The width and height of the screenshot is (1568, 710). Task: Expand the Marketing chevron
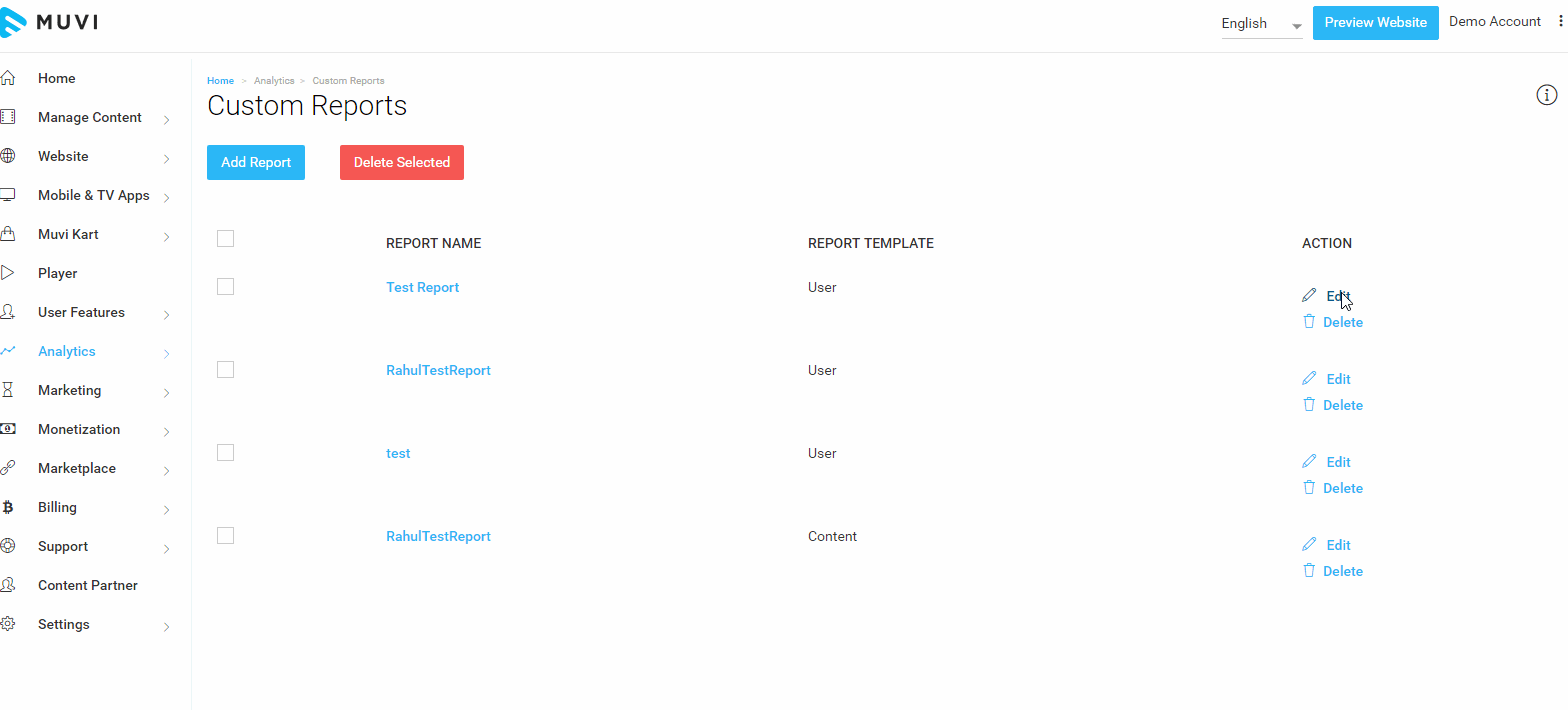(166, 393)
